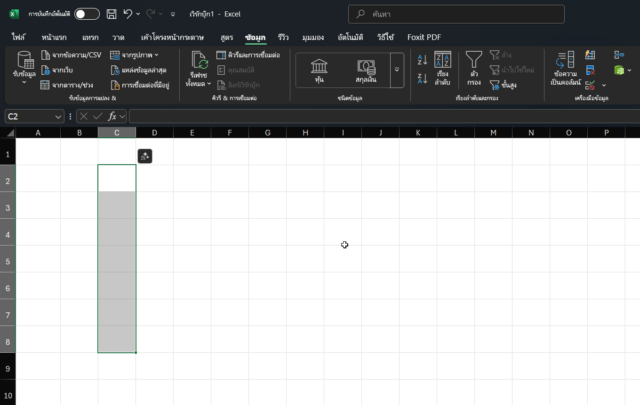Import data From Table/Range

tap(67, 85)
